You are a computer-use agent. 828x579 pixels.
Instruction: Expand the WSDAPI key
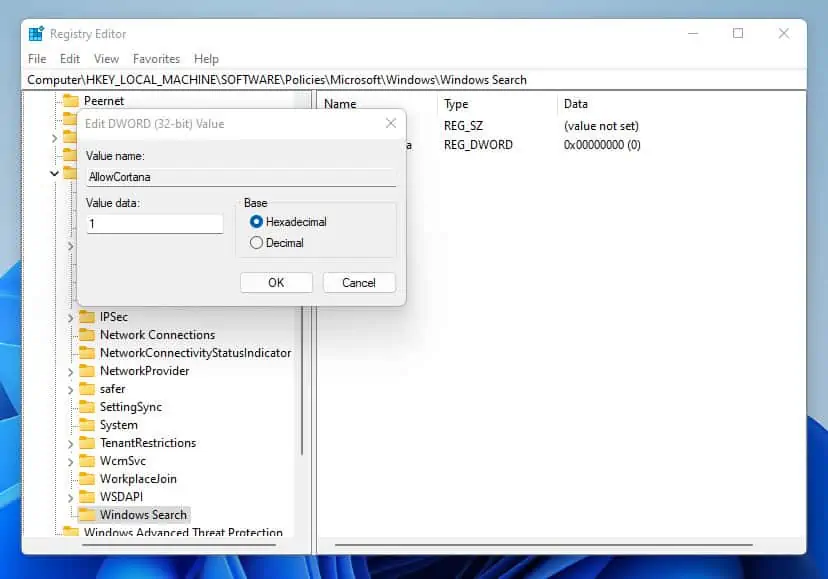pyautogui.click(x=70, y=498)
